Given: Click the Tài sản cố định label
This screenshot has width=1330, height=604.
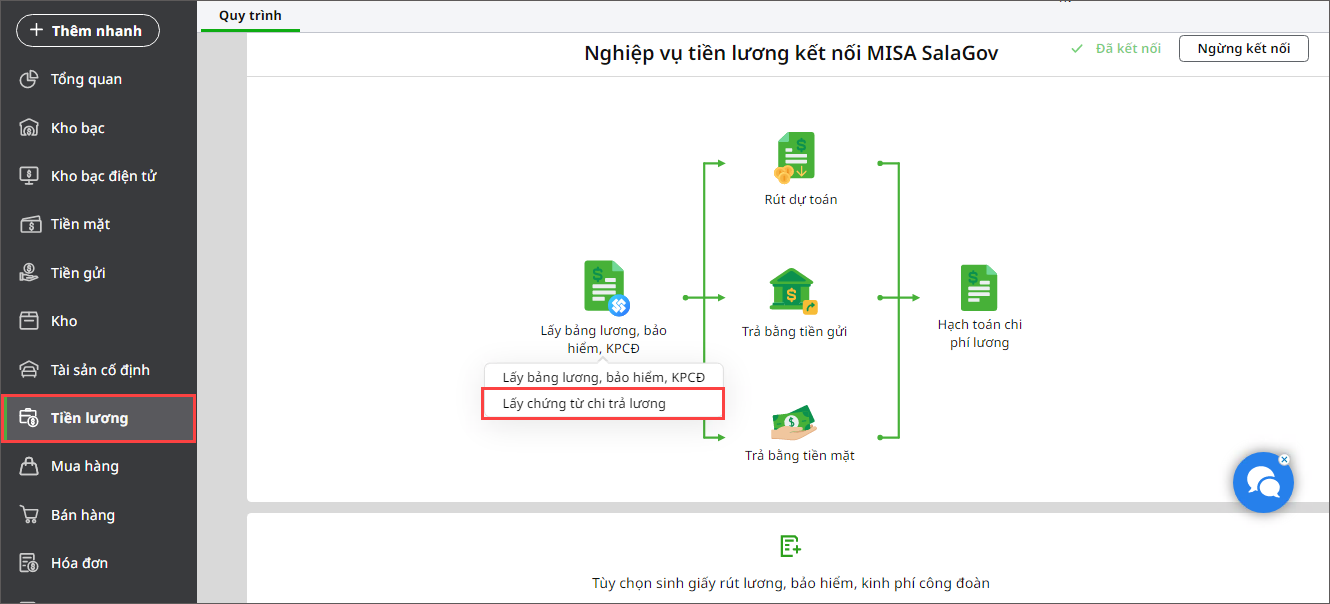Looking at the screenshot, I should point(101,370).
